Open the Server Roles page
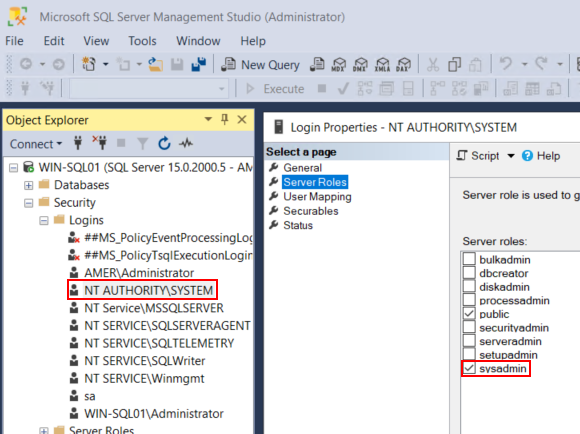This screenshot has height=434, width=580. pyautogui.click(x=315, y=182)
